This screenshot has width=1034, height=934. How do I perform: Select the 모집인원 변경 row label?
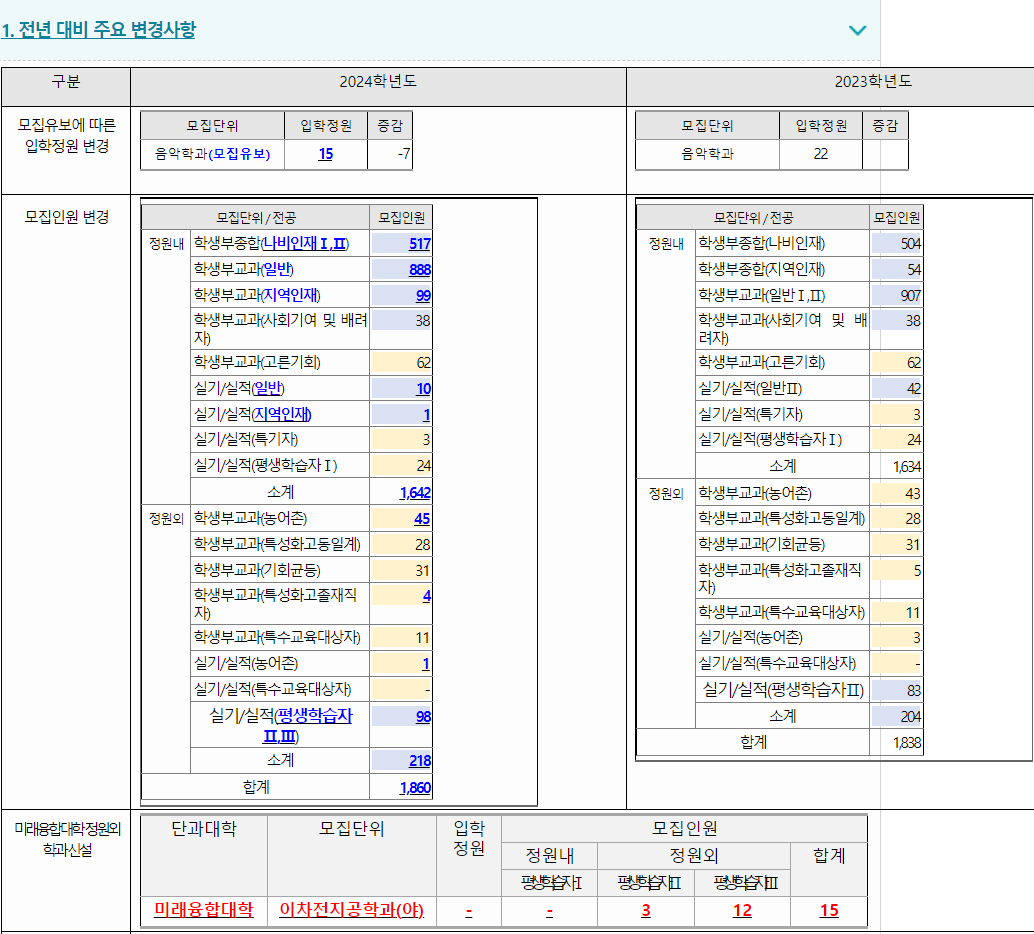pyautogui.click(x=67, y=217)
